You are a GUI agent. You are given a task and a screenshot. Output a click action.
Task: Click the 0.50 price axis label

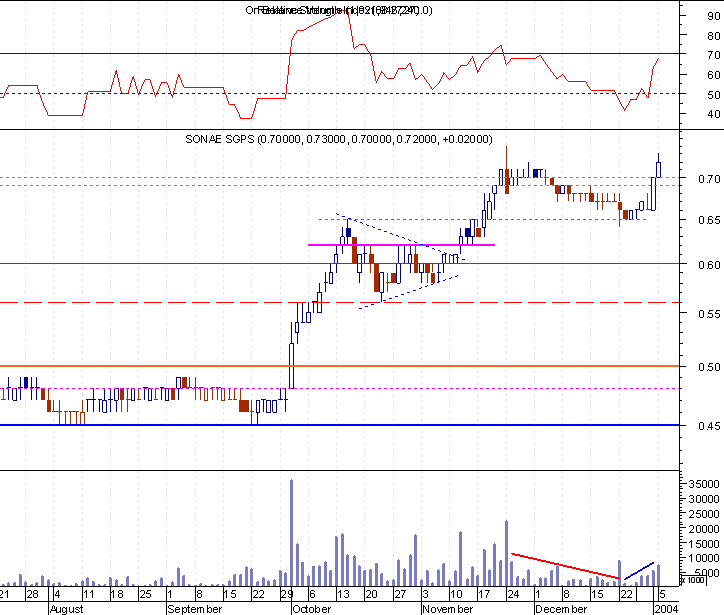pos(709,367)
